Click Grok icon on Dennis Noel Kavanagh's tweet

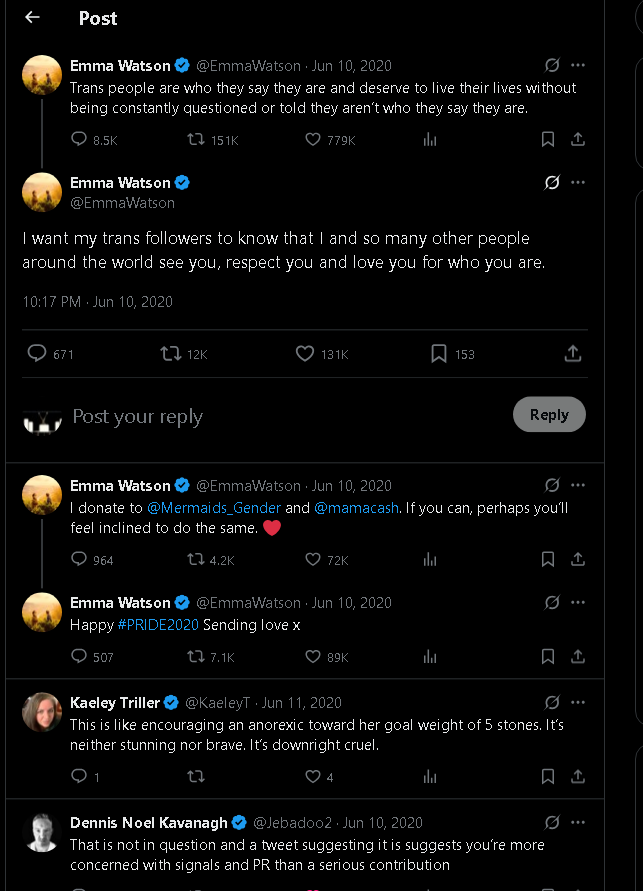click(x=552, y=823)
